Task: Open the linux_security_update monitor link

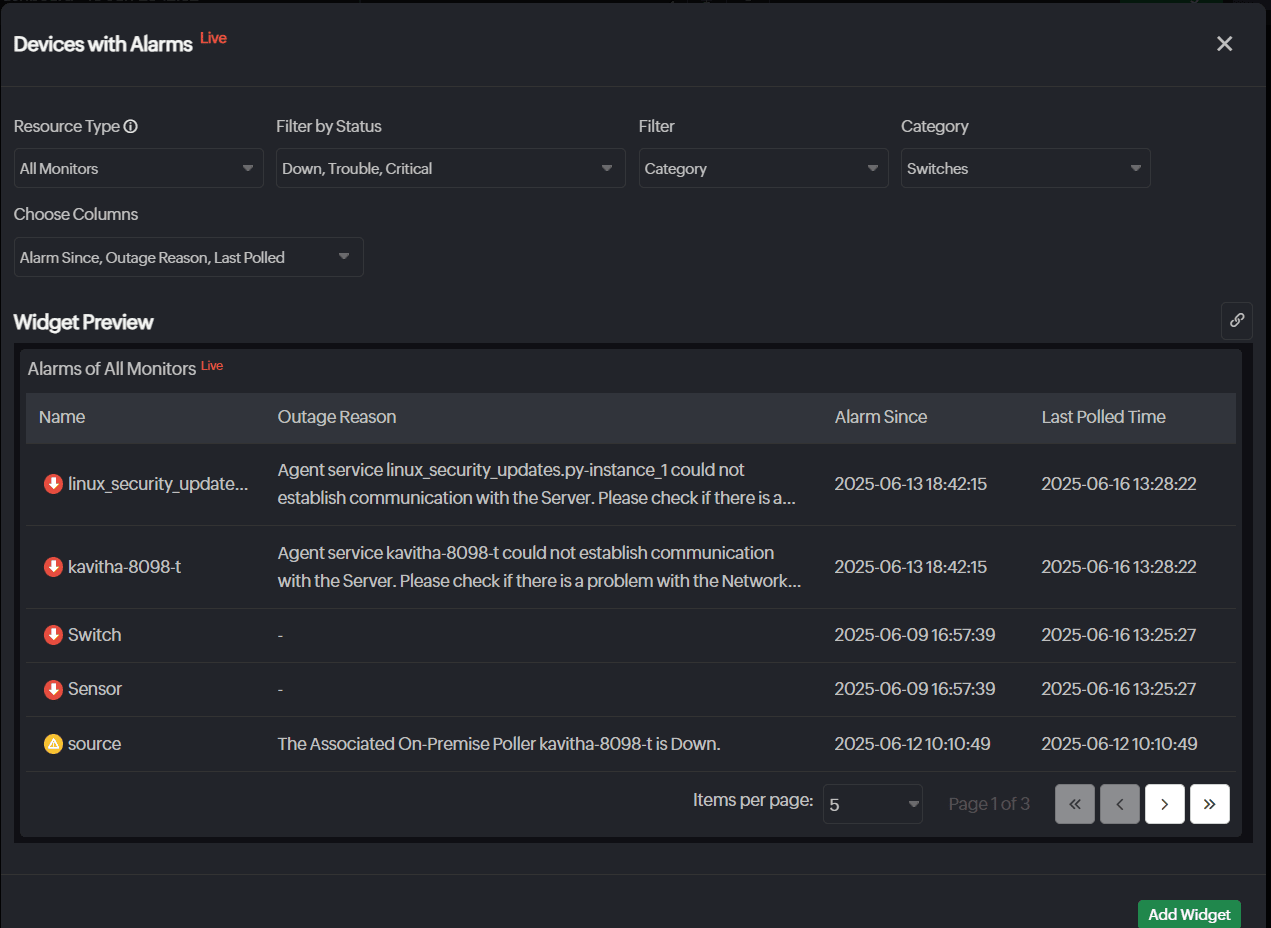Action: pyautogui.click(x=157, y=484)
